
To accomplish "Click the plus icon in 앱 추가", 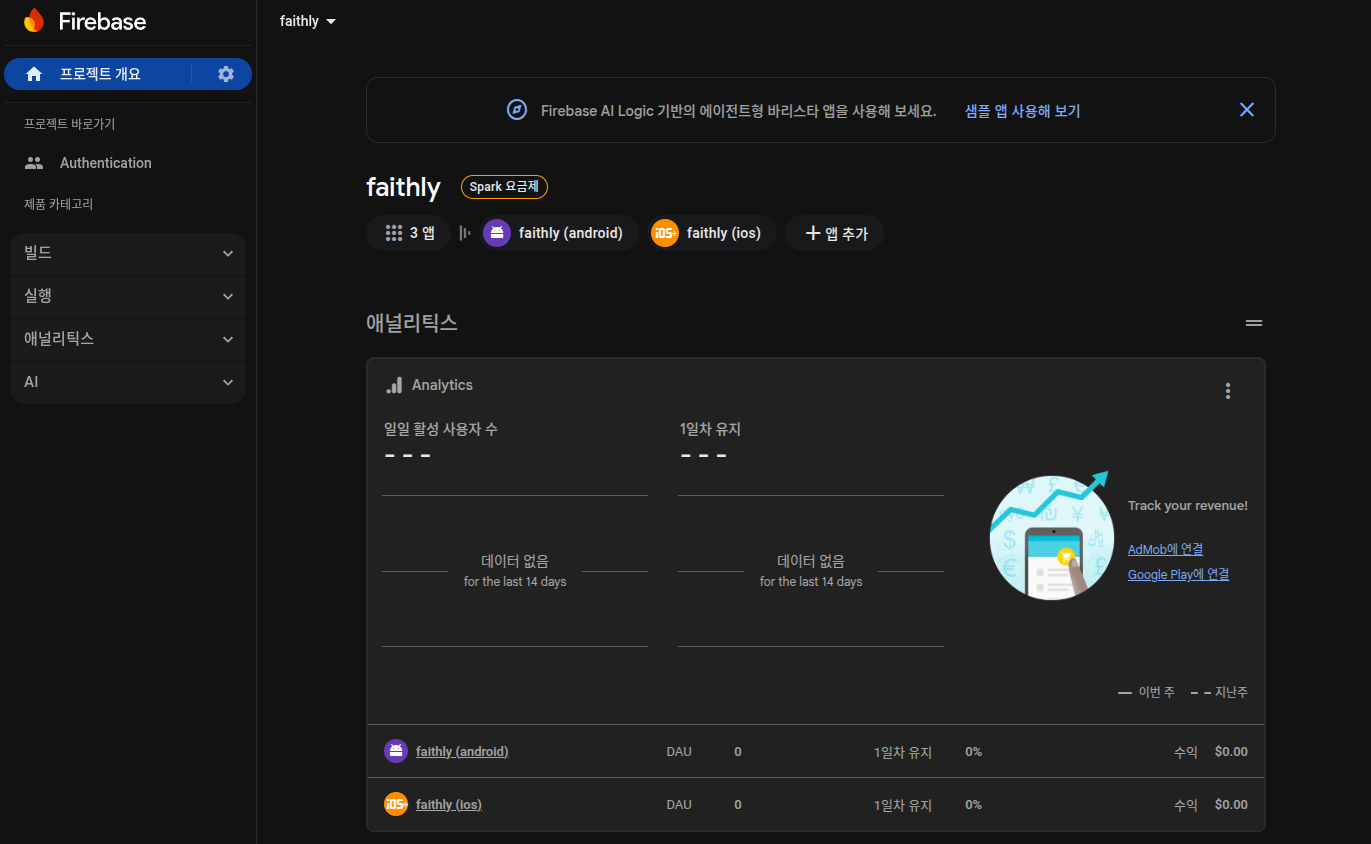I will (x=813, y=233).
